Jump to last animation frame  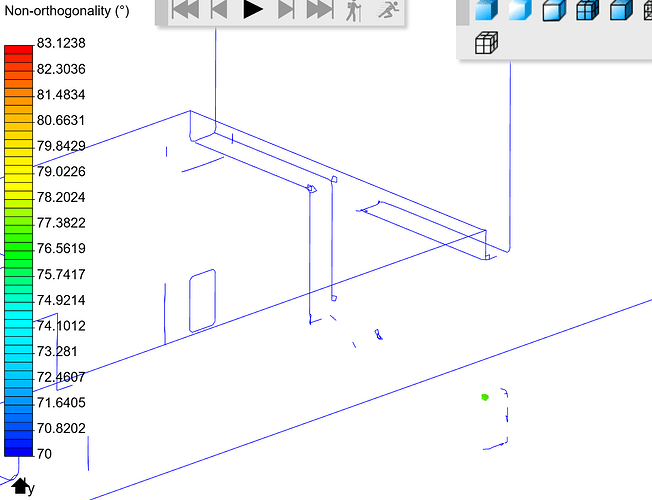click(320, 9)
